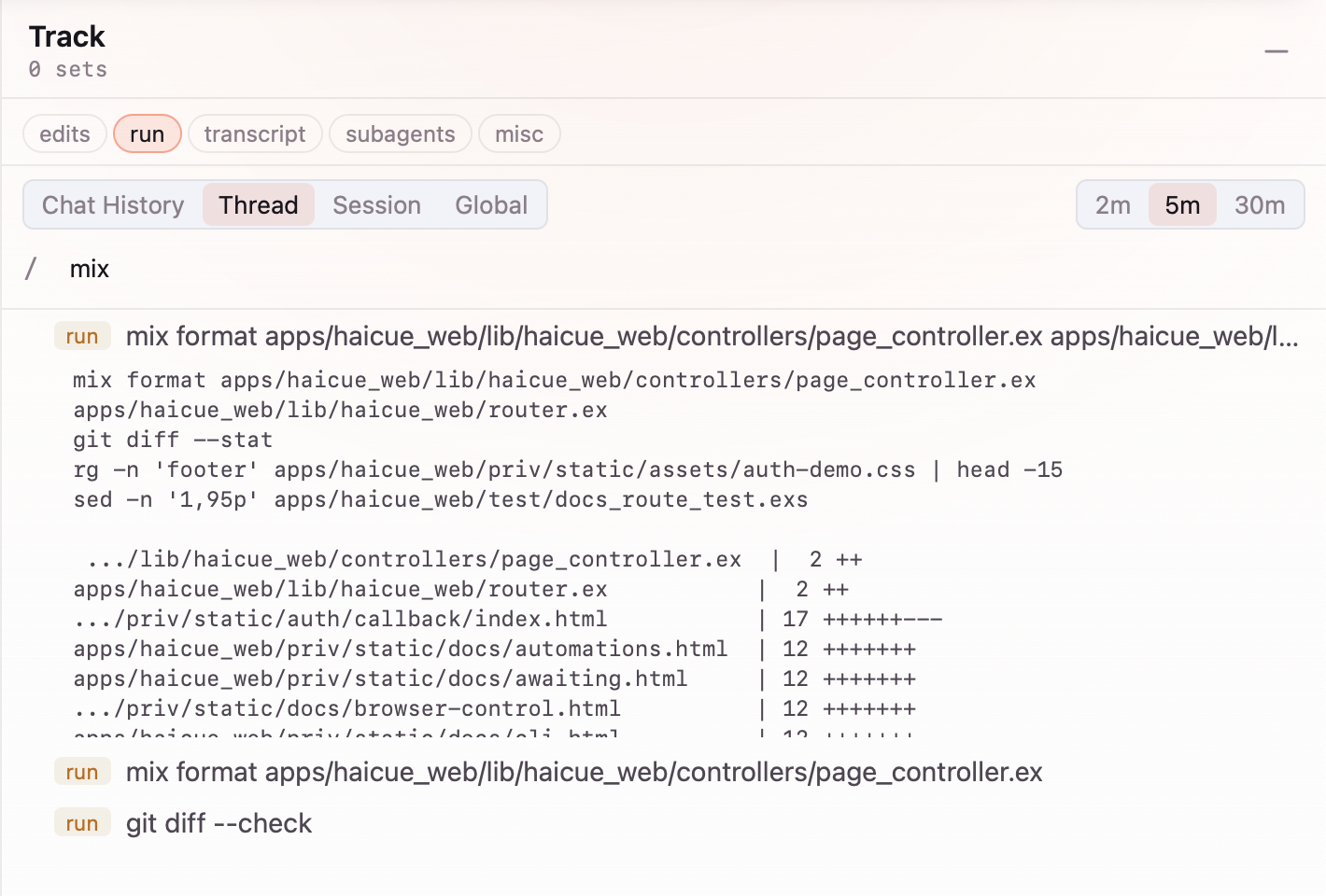Set time window to 30m

(x=1260, y=205)
